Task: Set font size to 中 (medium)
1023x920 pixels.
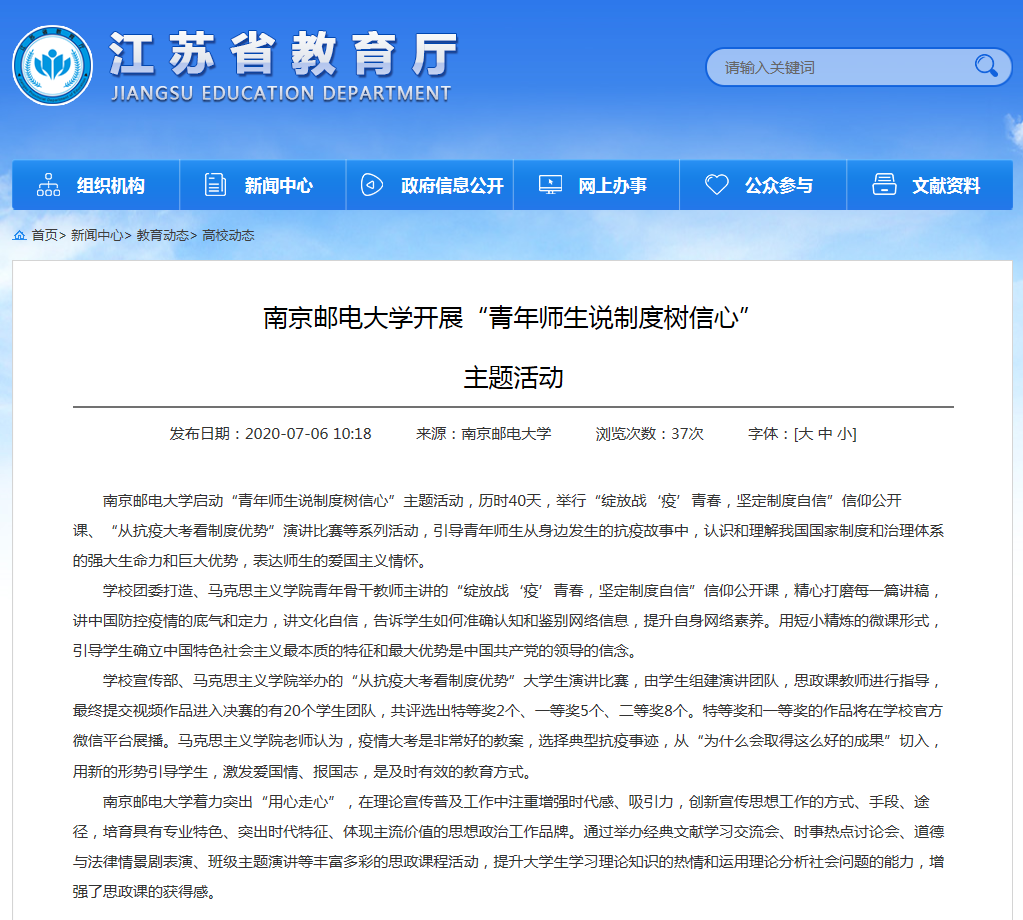Action: (x=825, y=434)
